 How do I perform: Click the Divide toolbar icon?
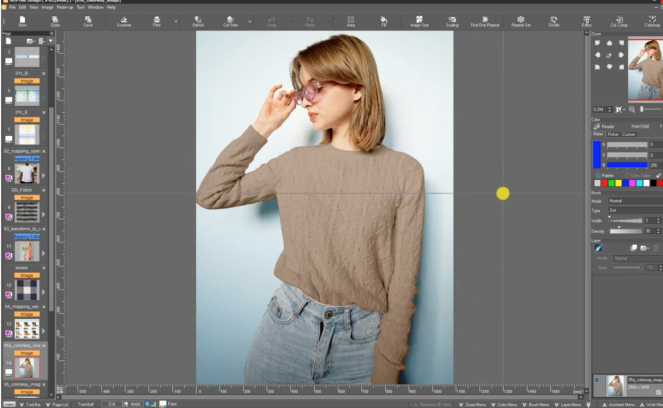(553, 22)
